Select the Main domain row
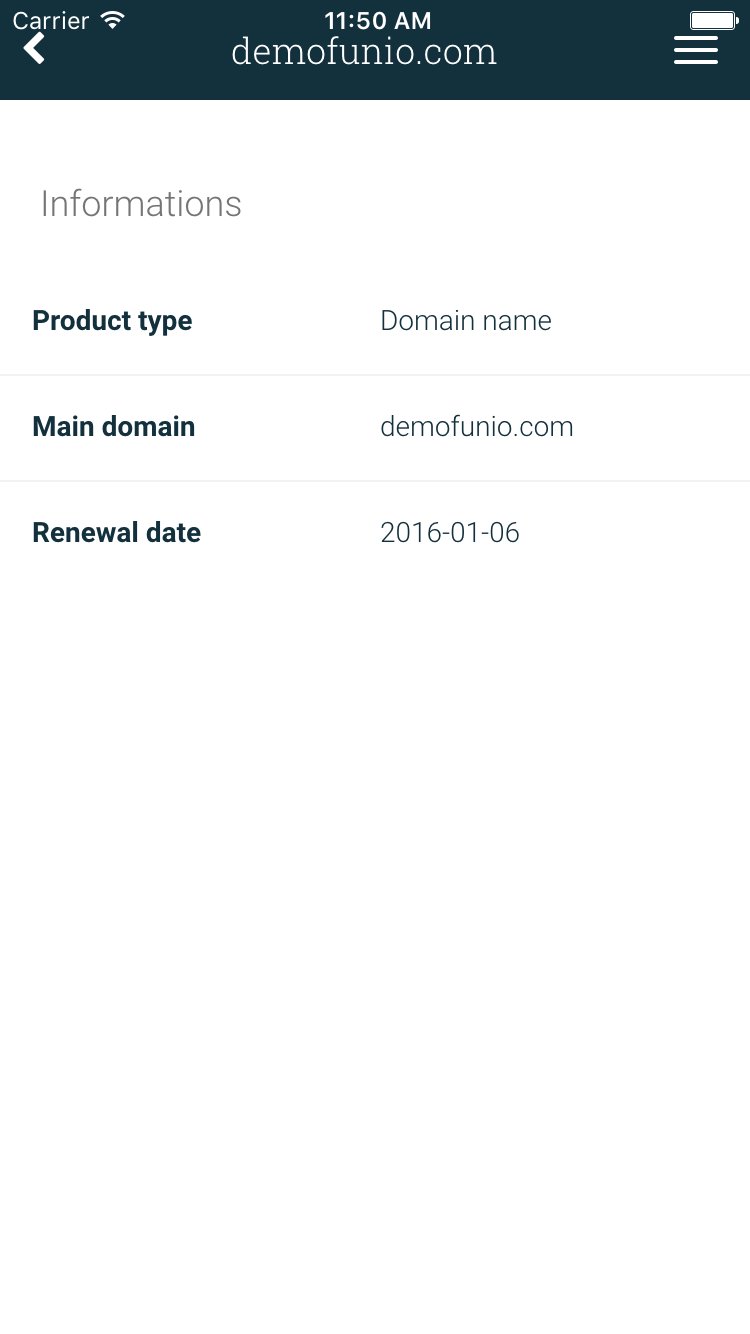Screen dimensions: 750x1334 [x=375, y=428]
